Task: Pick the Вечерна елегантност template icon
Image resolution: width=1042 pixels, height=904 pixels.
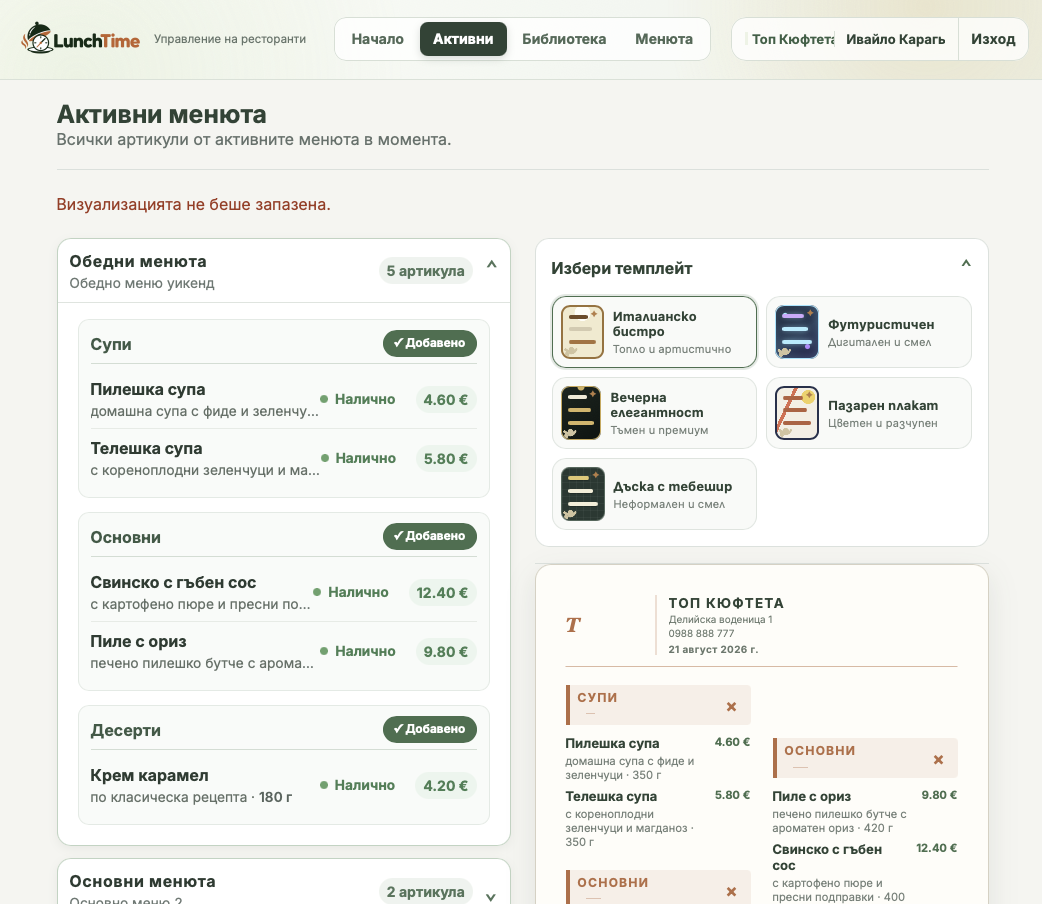Action: click(581, 413)
